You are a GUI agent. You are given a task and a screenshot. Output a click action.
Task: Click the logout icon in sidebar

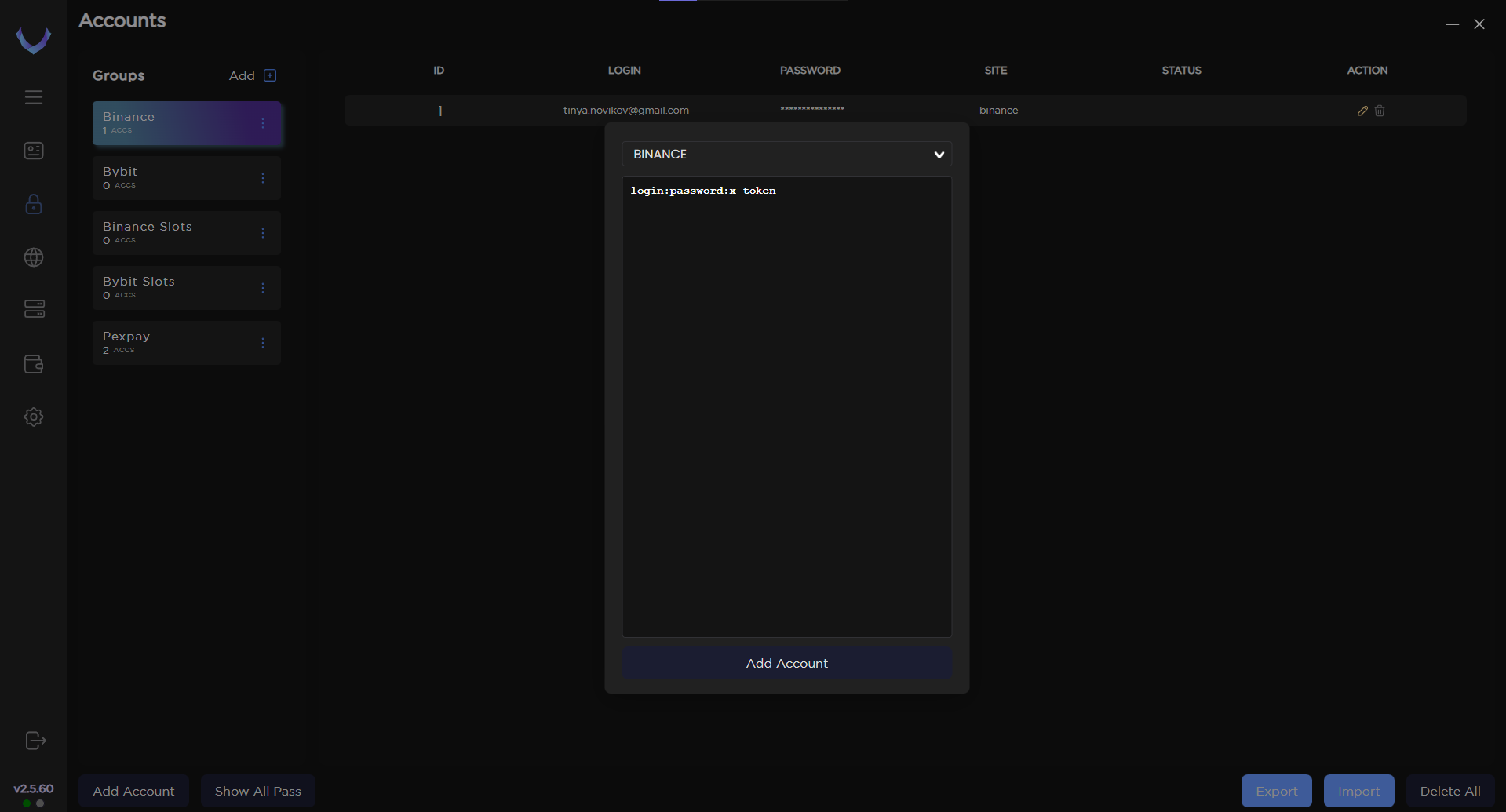coord(35,741)
